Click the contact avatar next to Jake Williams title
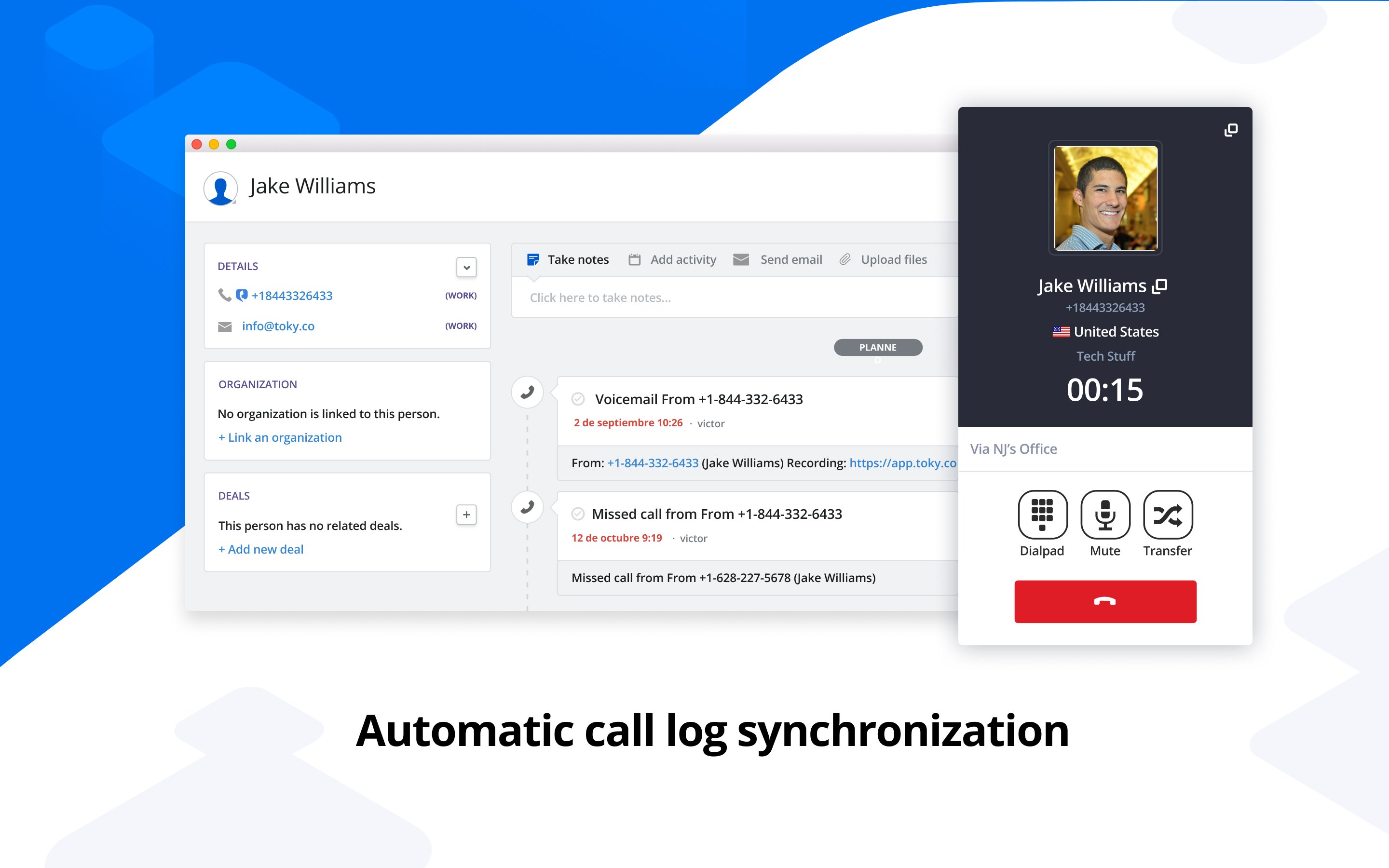 220,188
